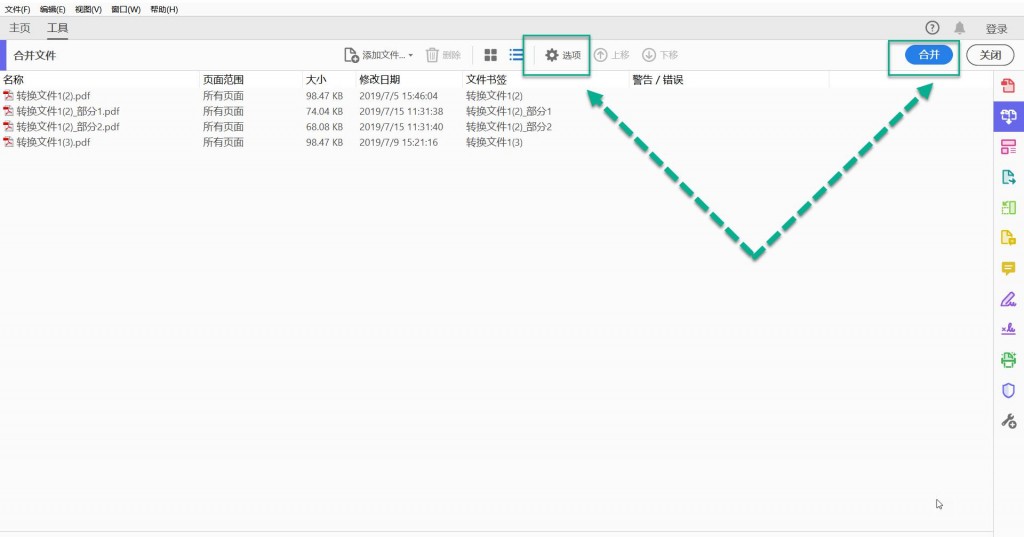Expand the 添加文件 dropdown arrow
Screen dimensions: 1024x537
[x=411, y=56]
